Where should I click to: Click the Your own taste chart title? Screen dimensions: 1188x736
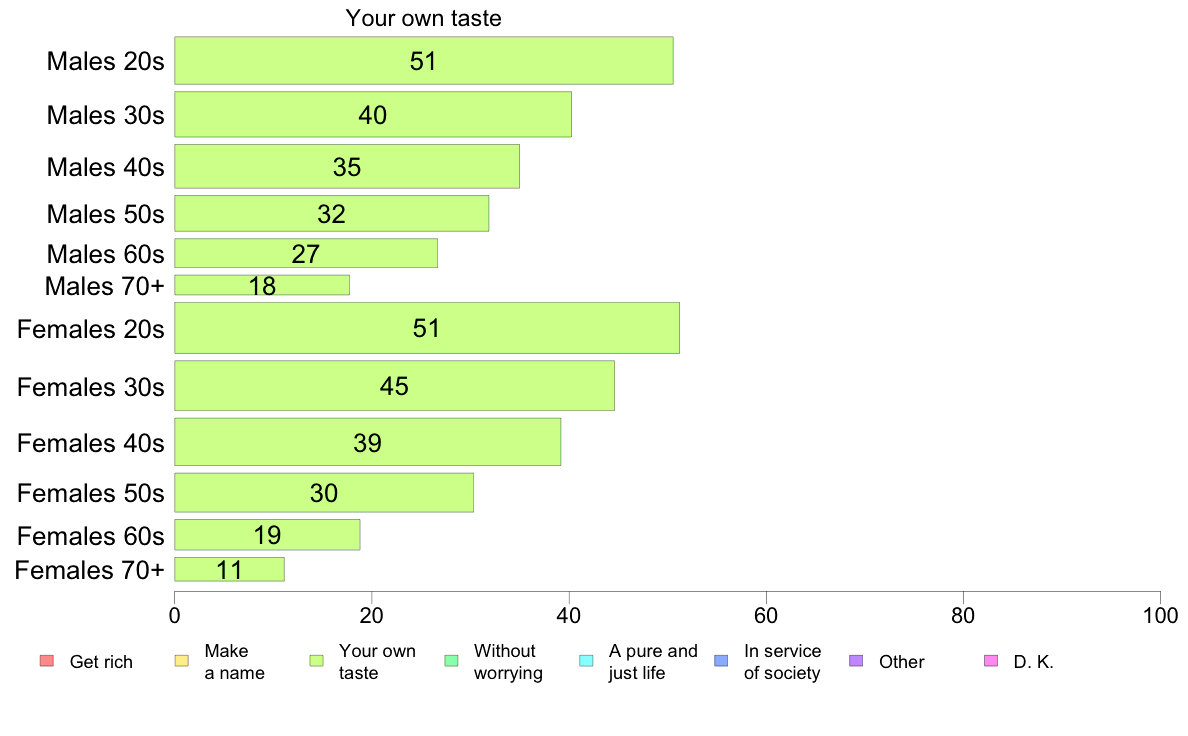pos(424,18)
